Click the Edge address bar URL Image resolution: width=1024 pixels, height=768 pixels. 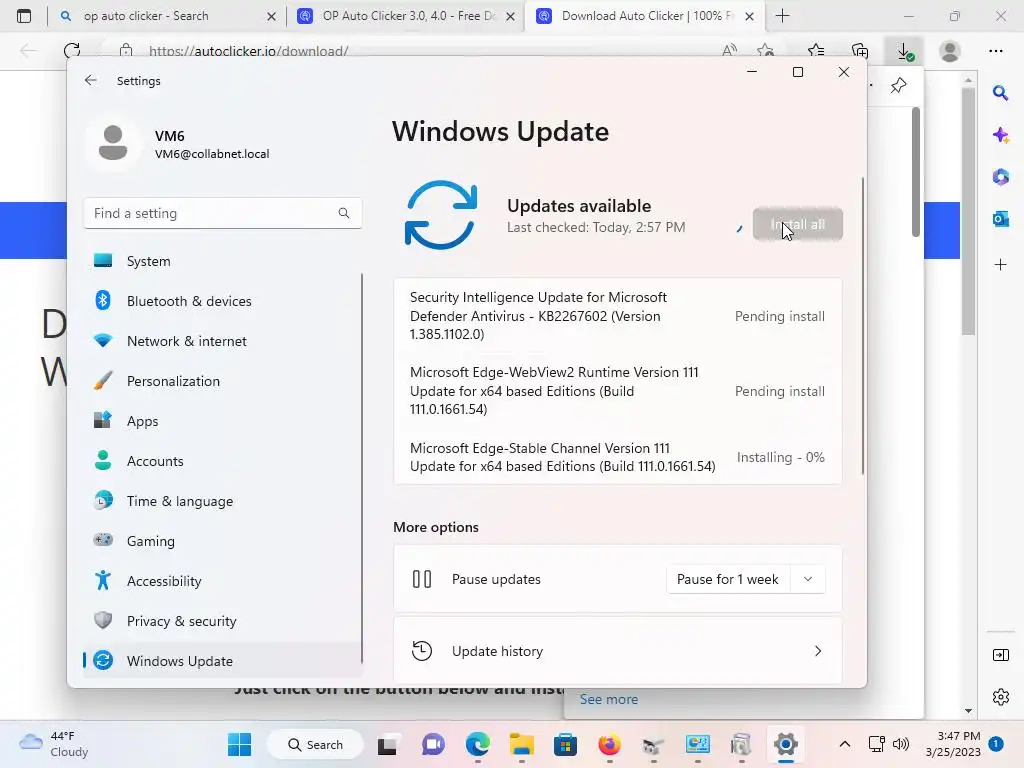click(248, 51)
